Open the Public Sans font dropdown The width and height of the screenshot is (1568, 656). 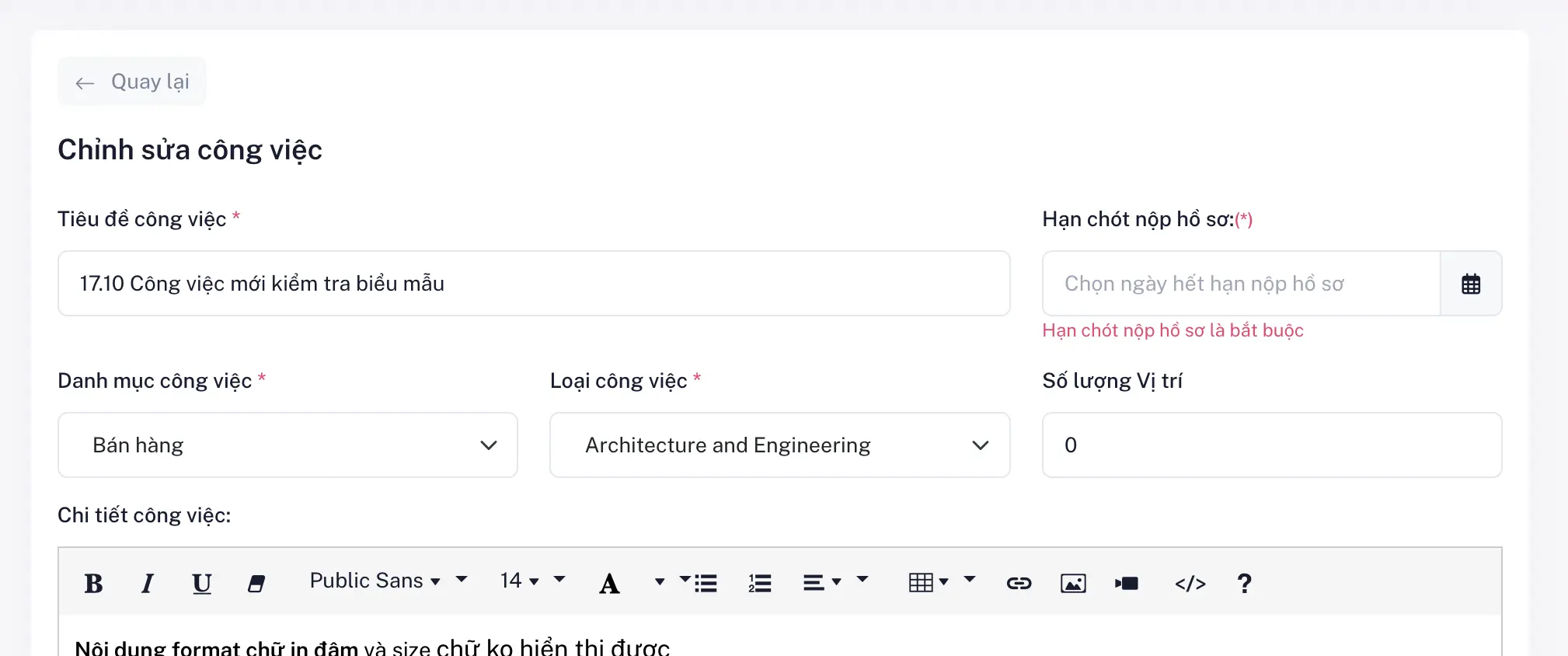pos(375,581)
